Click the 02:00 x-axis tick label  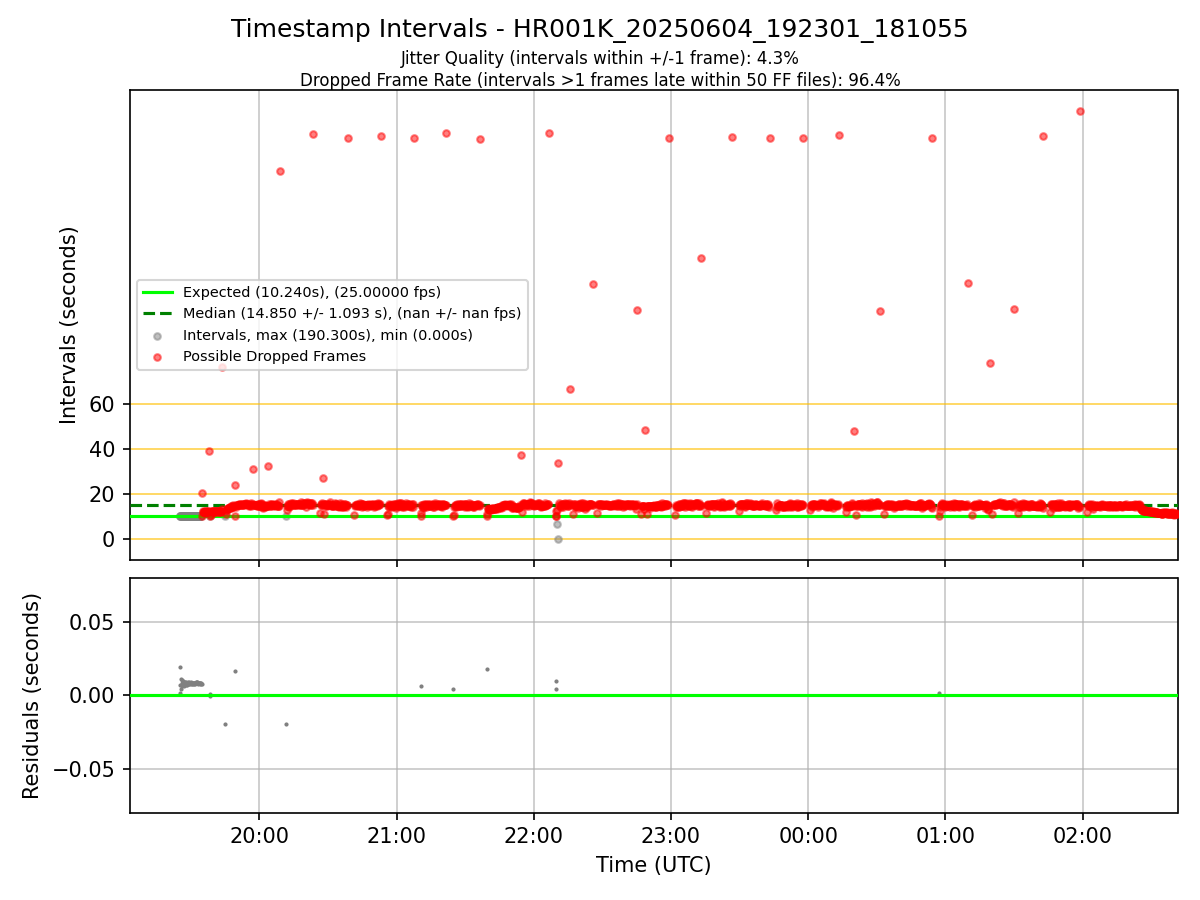(1083, 834)
